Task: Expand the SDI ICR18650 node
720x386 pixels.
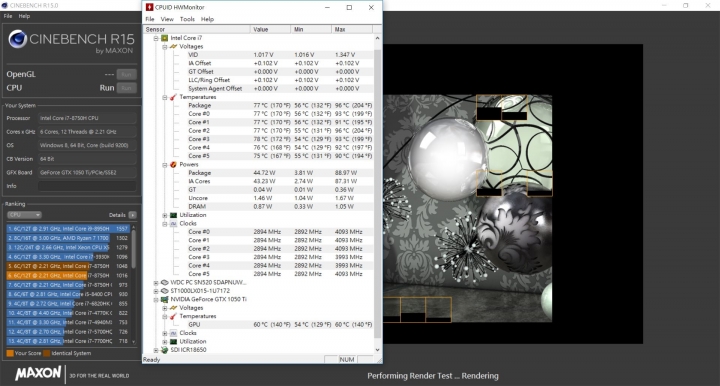Action: (x=156, y=350)
